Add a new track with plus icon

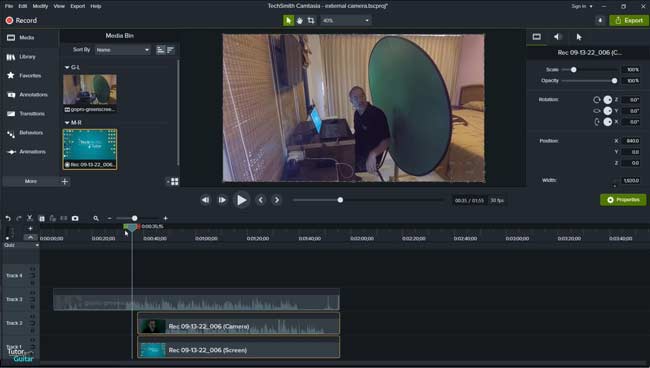tap(30, 229)
